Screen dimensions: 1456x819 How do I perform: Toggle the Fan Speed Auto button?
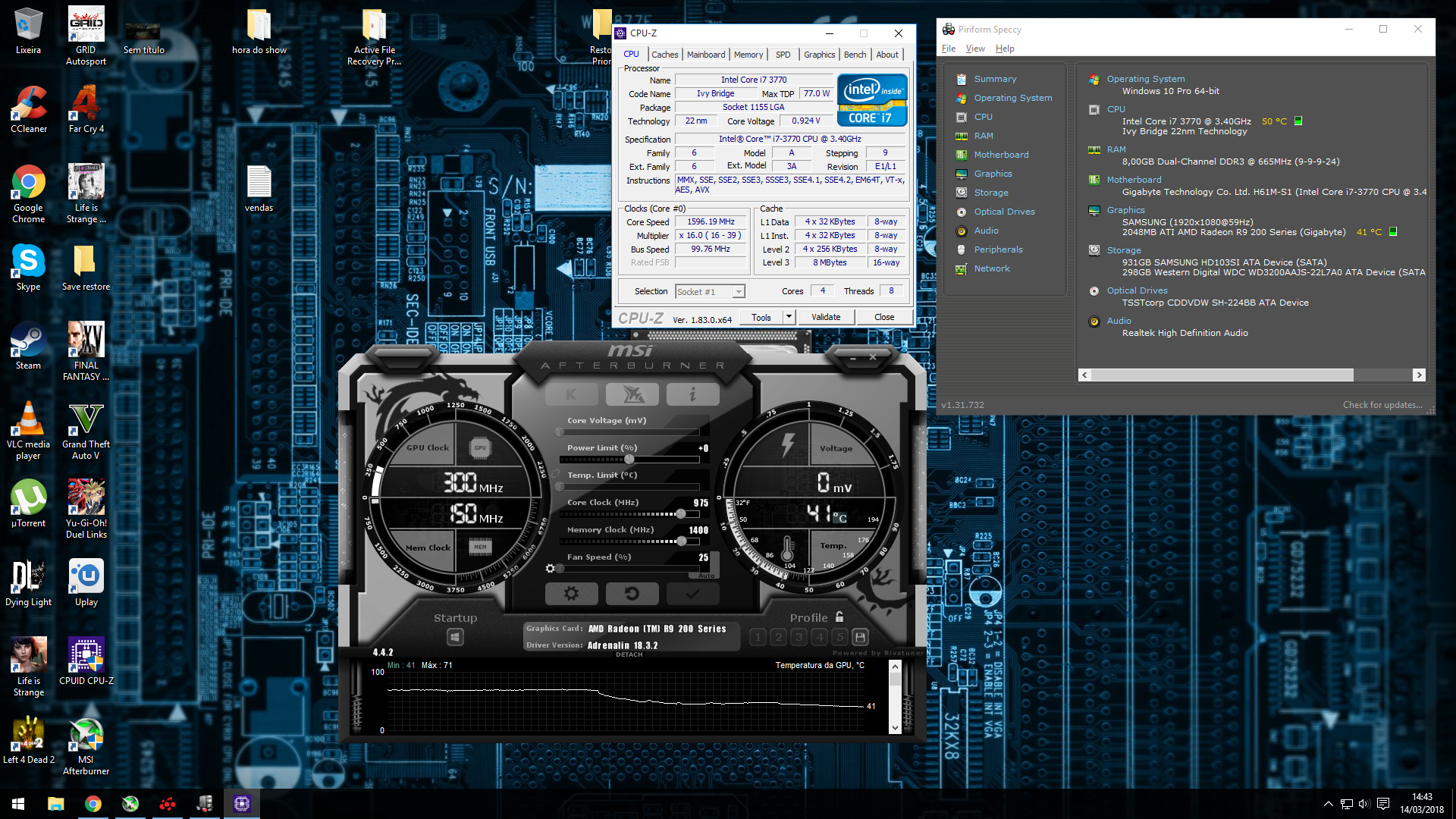pos(706,576)
